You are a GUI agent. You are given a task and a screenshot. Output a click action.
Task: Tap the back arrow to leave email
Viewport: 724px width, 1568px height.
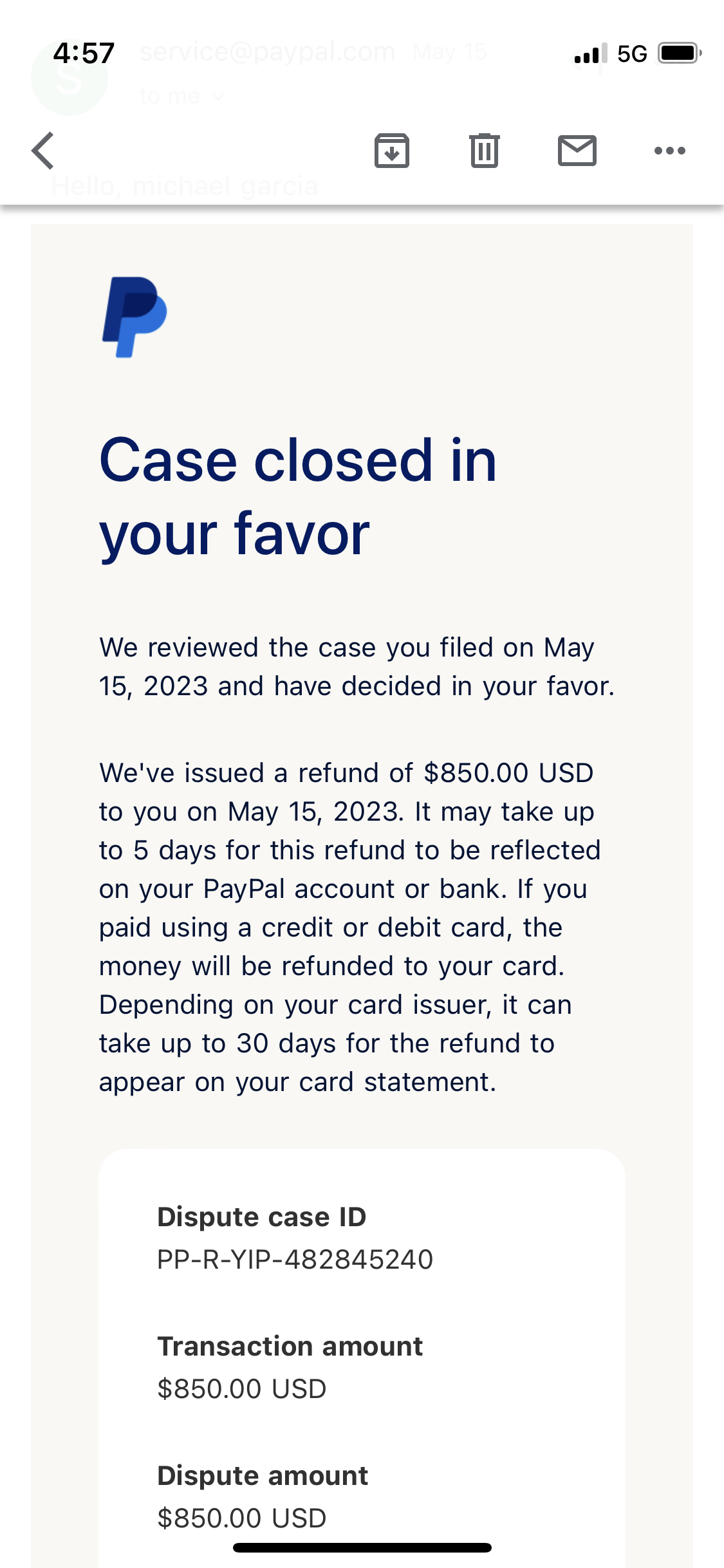click(43, 151)
